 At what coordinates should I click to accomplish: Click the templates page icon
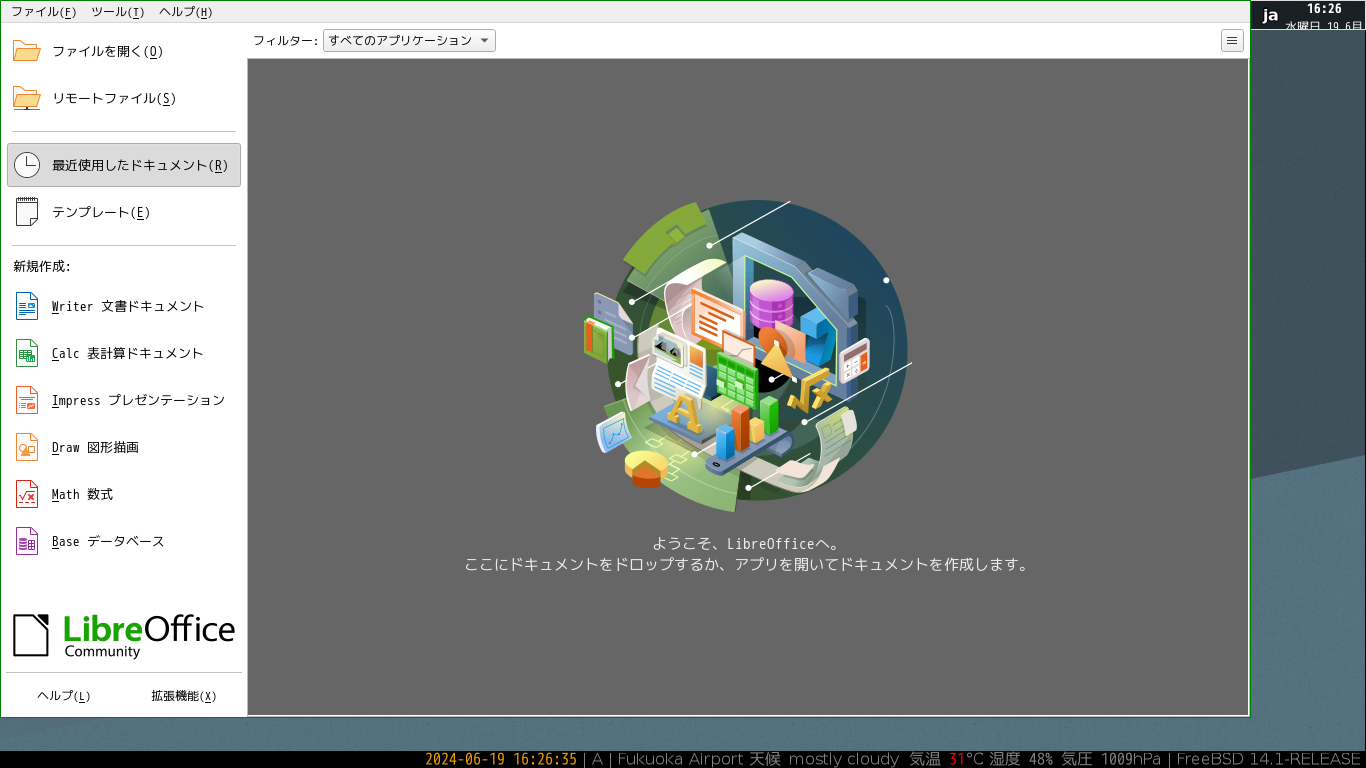click(26, 212)
